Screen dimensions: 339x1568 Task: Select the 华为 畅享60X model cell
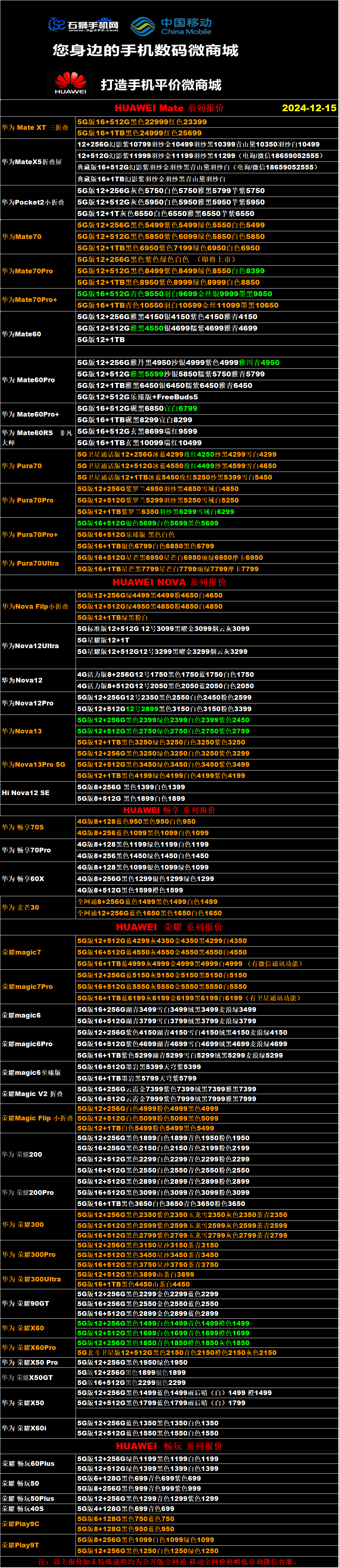[x=38, y=879]
